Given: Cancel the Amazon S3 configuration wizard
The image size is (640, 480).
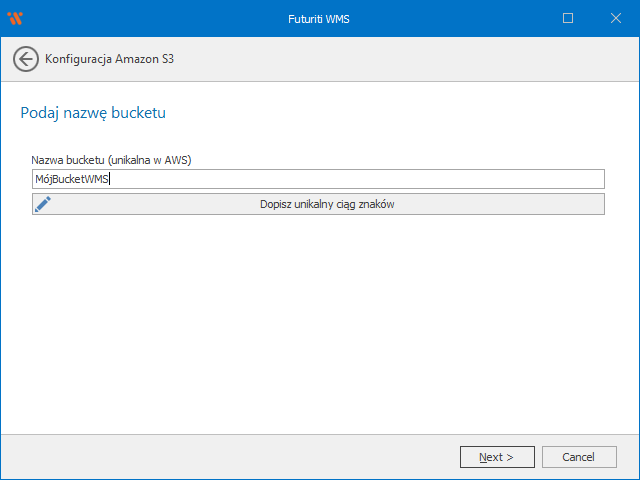Looking at the screenshot, I should pyautogui.click(x=578, y=457).
